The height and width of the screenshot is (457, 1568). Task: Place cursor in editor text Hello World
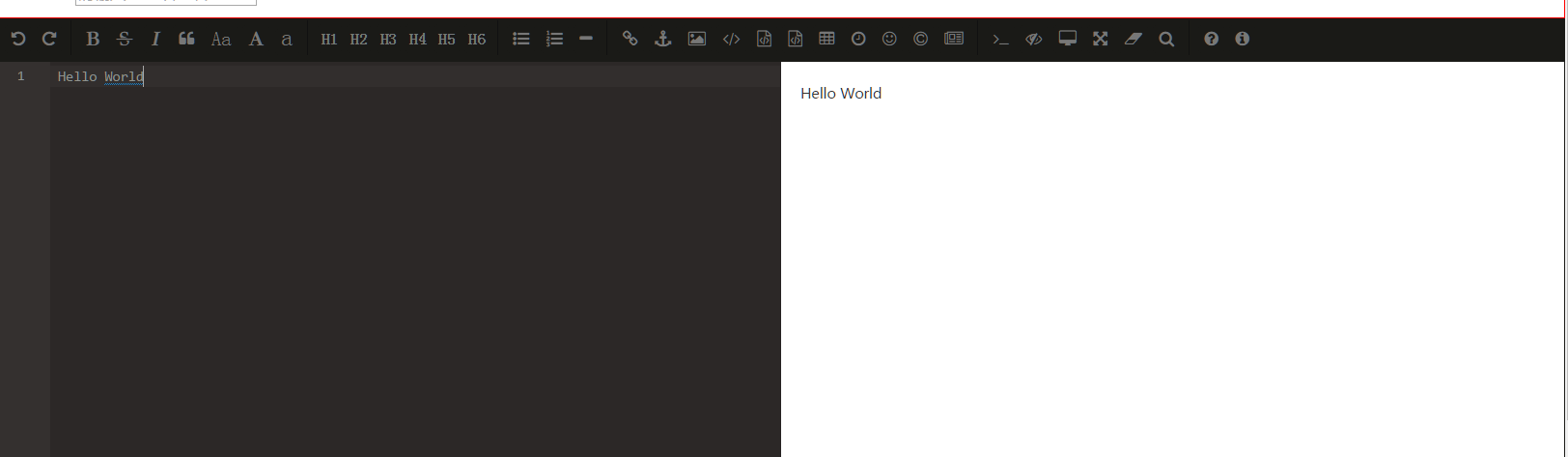tap(100, 76)
